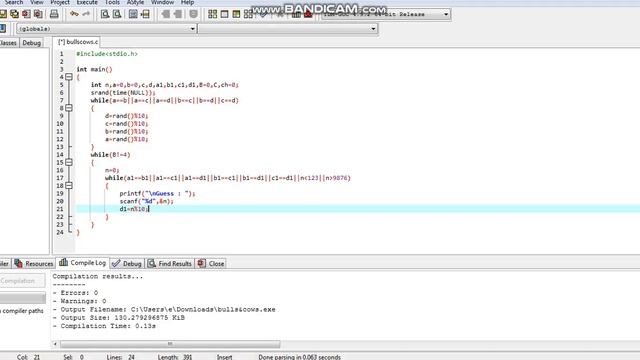Image resolution: width=640 pixels, height=360 pixels.
Task: Click the greyed Compilation button
Action: coord(22,281)
